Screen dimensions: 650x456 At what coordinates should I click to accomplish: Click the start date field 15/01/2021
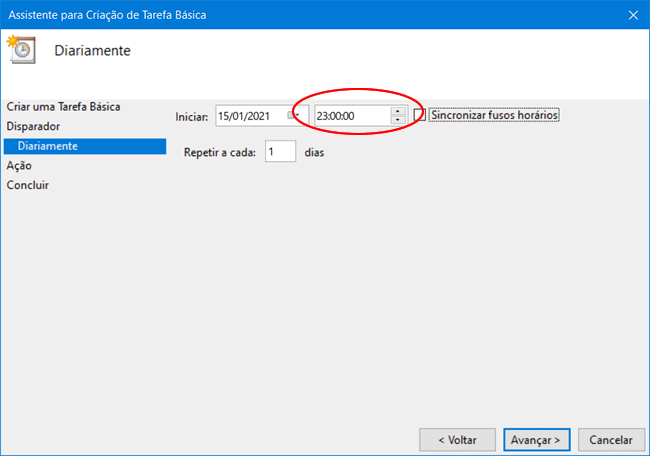[x=246, y=116]
